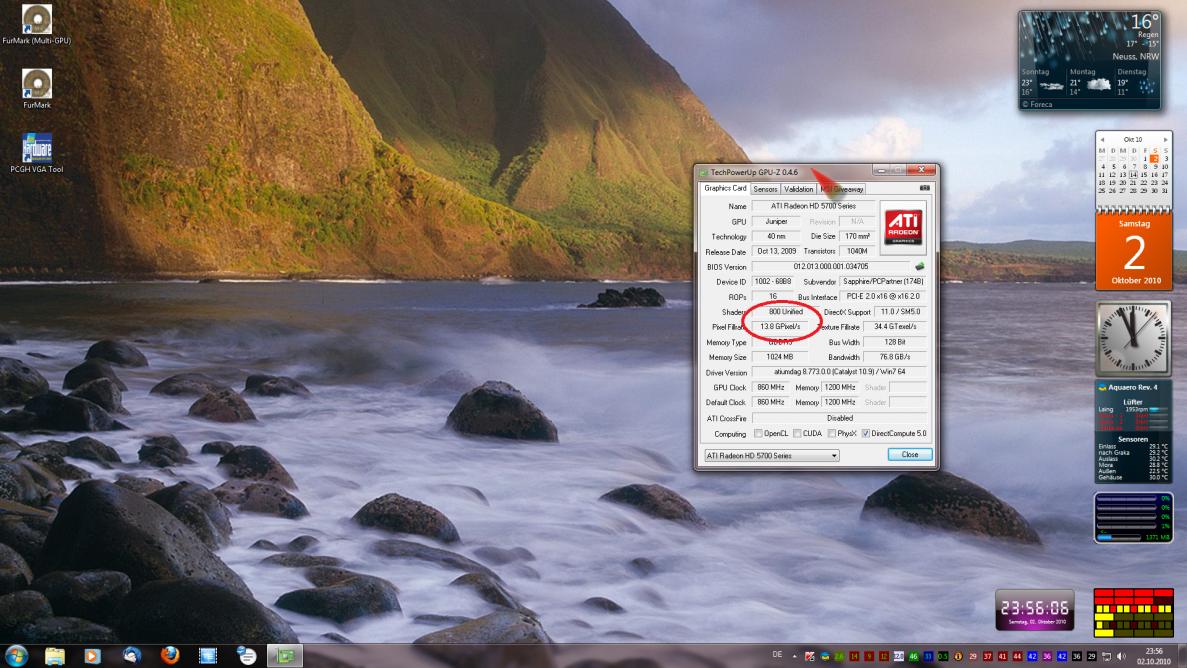Click the Bus Width field 128 Bit
This screenshot has height=668, width=1187.
pyautogui.click(x=895, y=342)
